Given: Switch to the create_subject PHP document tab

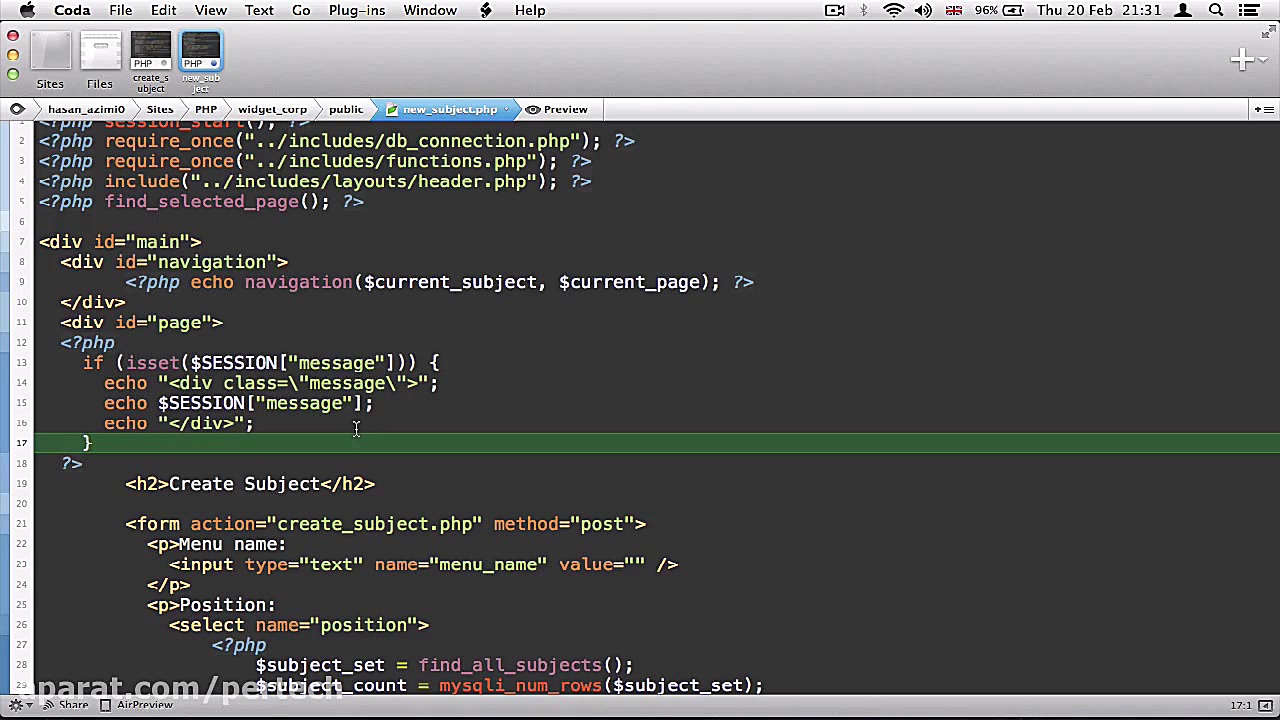Looking at the screenshot, I should (151, 62).
